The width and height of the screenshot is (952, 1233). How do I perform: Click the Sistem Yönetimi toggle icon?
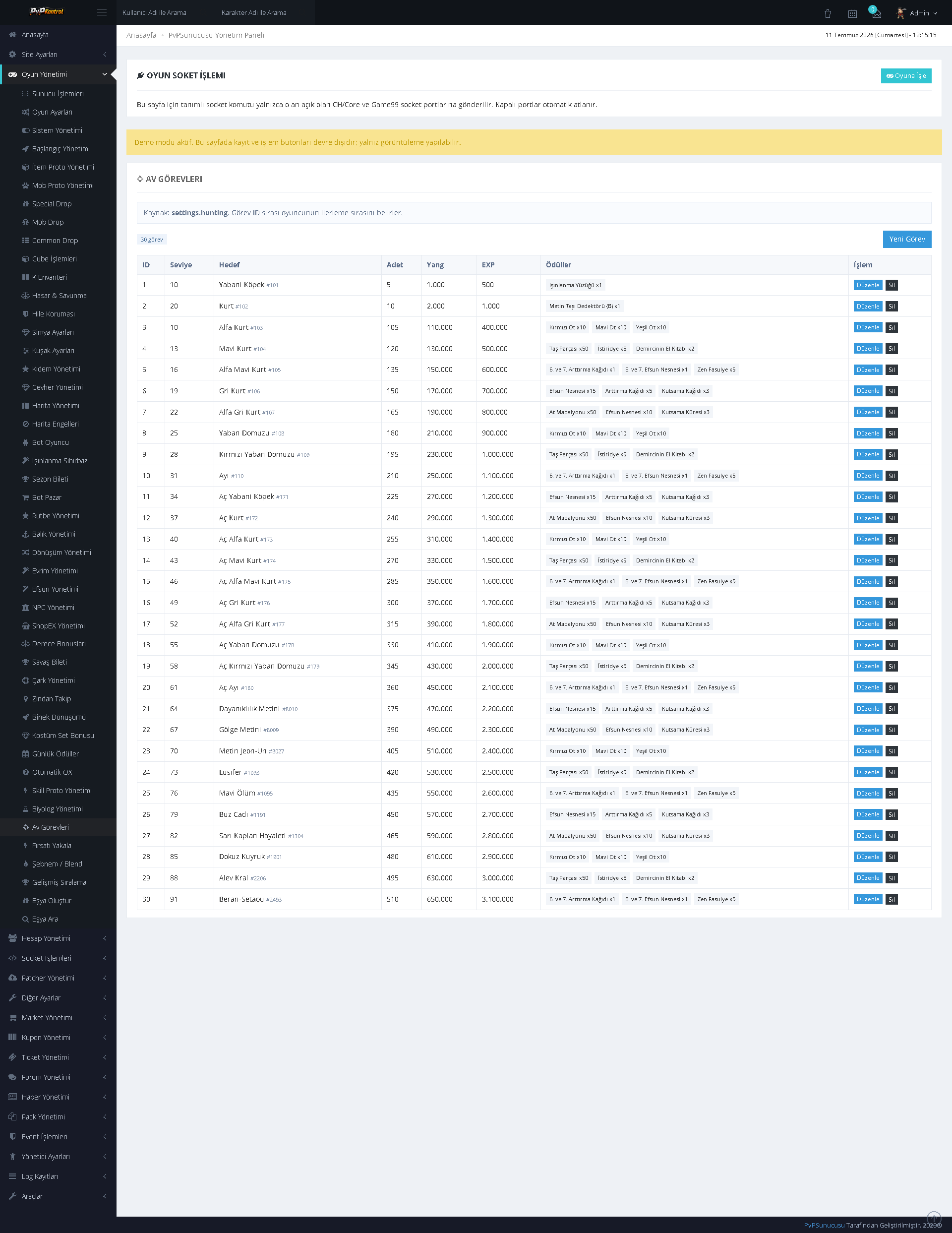coord(25,130)
